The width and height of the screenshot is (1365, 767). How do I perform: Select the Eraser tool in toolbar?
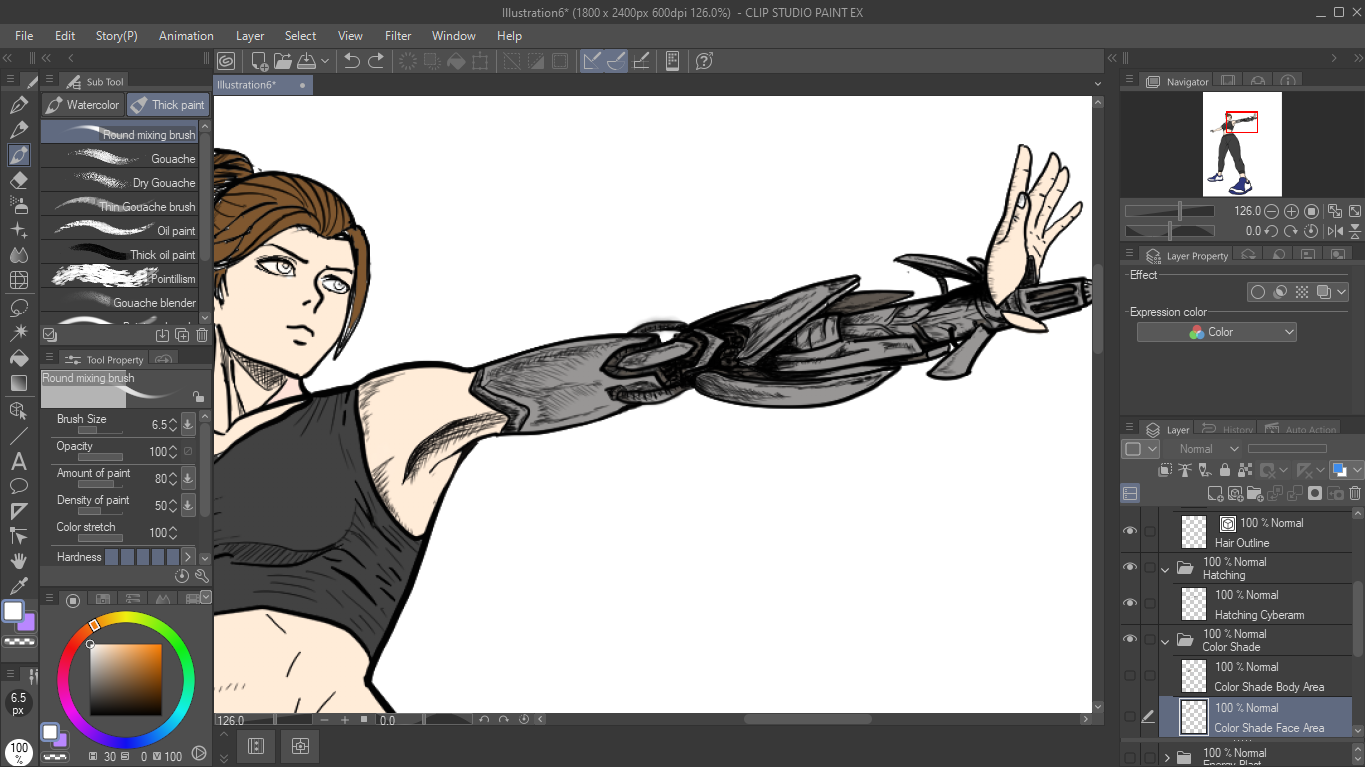point(18,181)
